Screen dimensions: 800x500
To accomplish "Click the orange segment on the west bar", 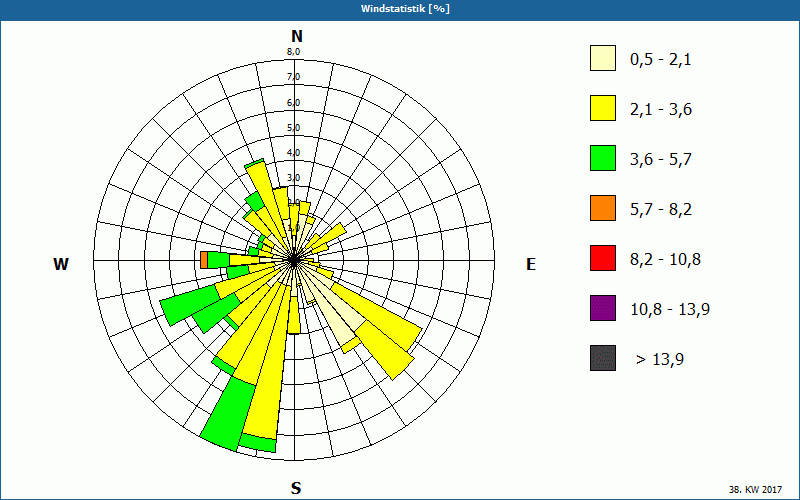I will click(x=204, y=260).
